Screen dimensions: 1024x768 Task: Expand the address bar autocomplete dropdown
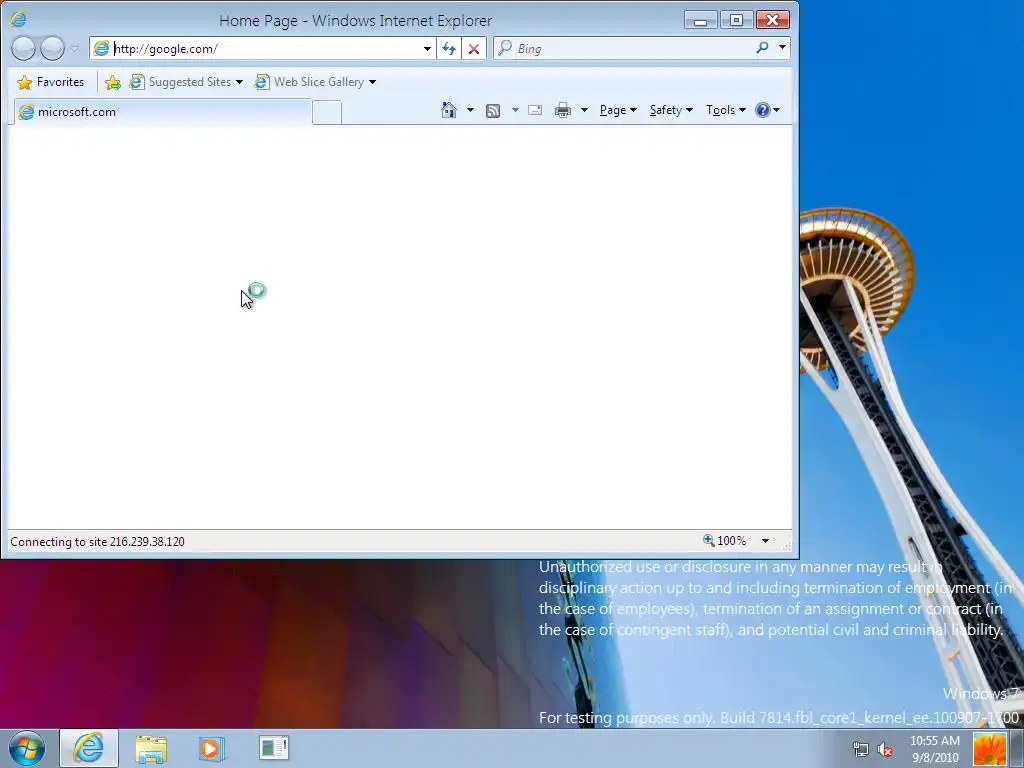point(427,48)
